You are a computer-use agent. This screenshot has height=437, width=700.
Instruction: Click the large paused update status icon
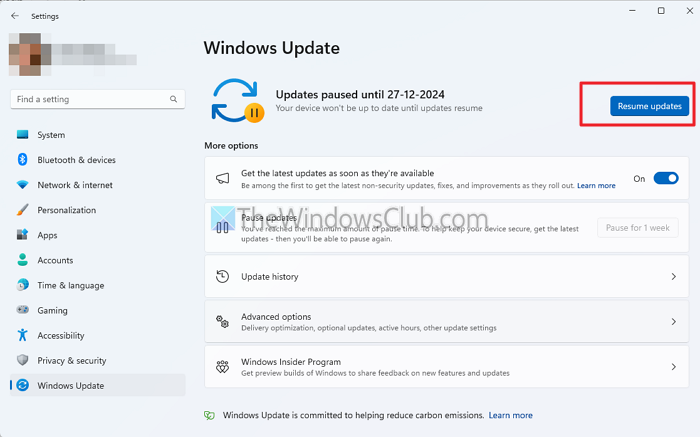[x=238, y=101]
